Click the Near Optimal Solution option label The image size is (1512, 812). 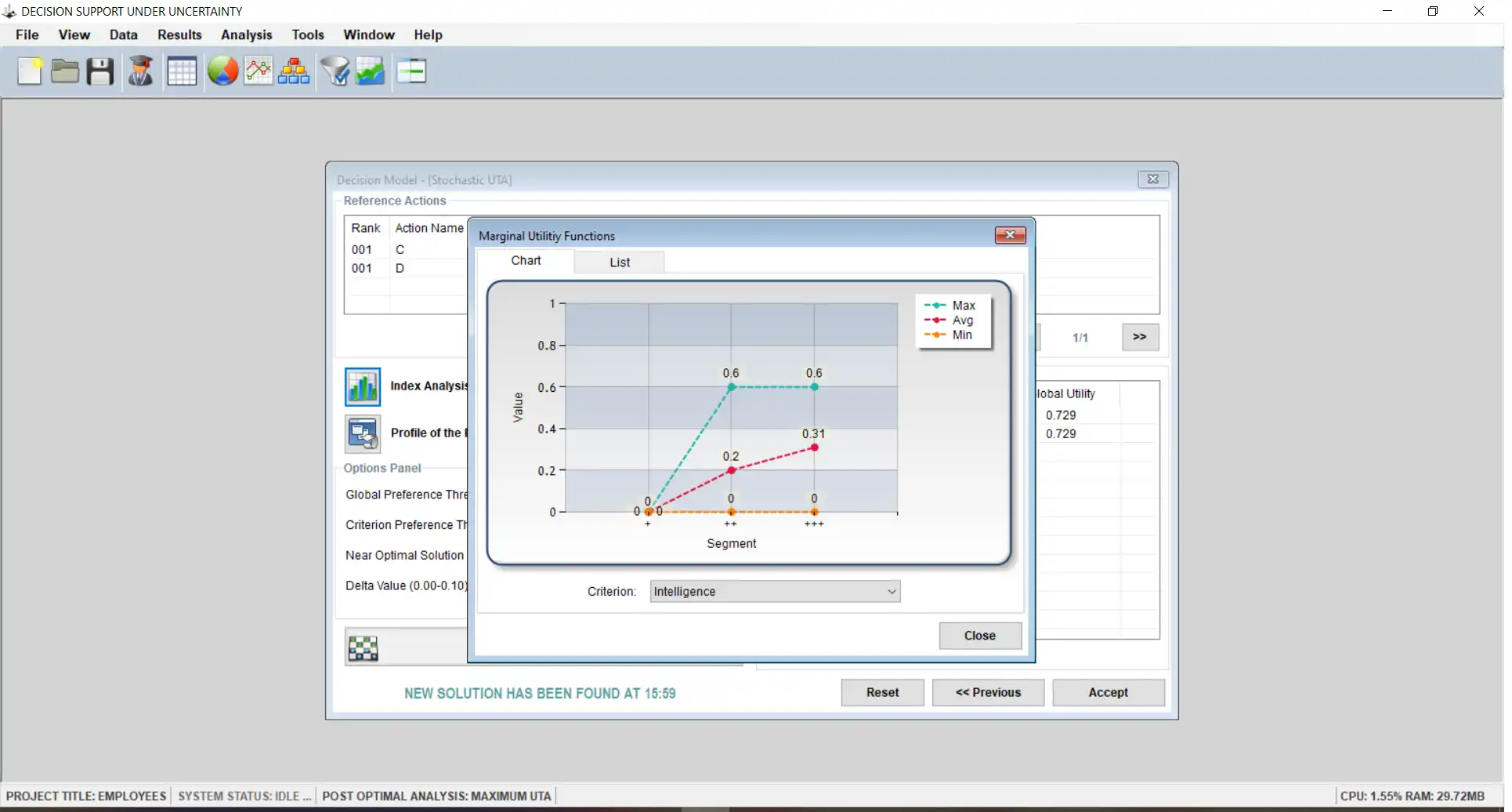tap(405, 556)
